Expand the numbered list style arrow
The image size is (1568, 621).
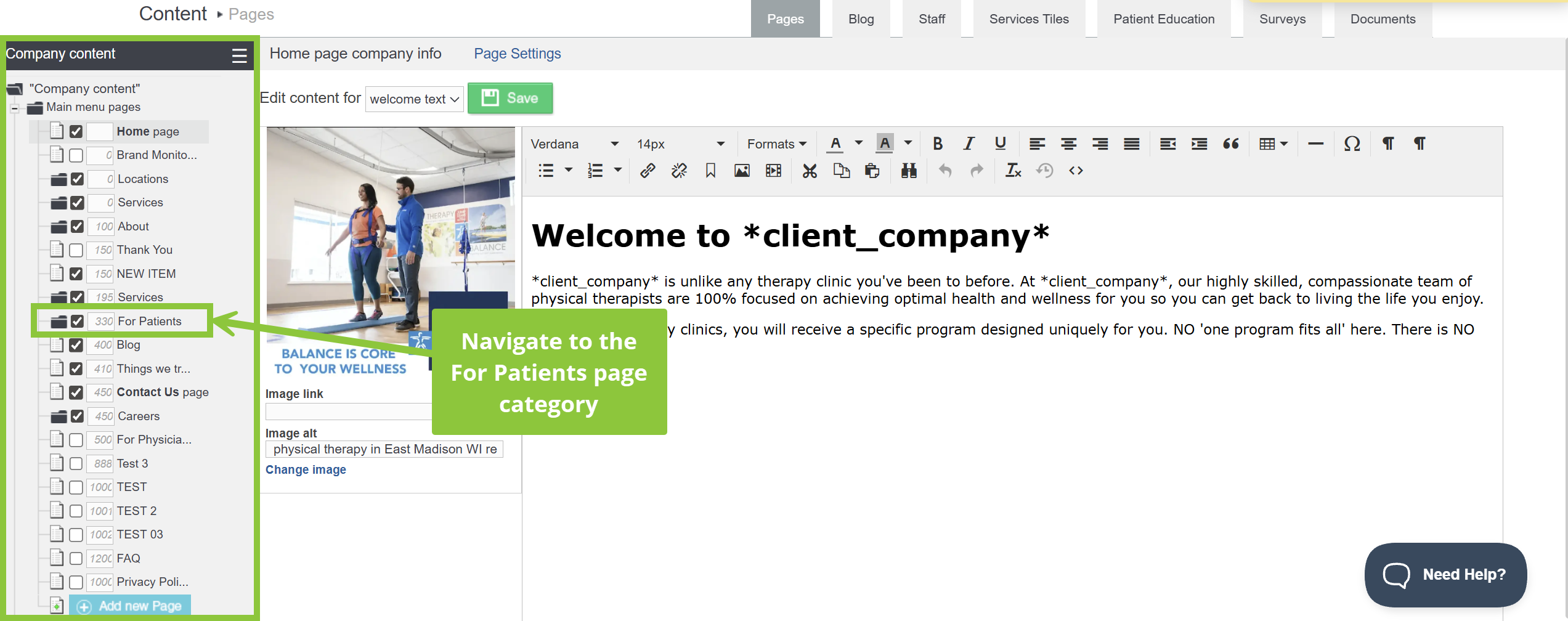(x=617, y=171)
